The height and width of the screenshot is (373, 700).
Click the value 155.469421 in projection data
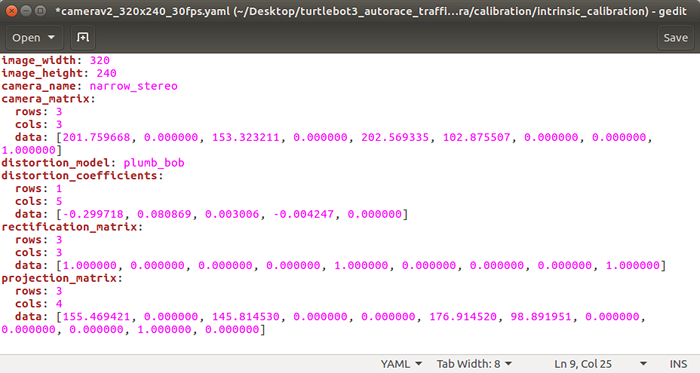pyautogui.click(x=96, y=316)
